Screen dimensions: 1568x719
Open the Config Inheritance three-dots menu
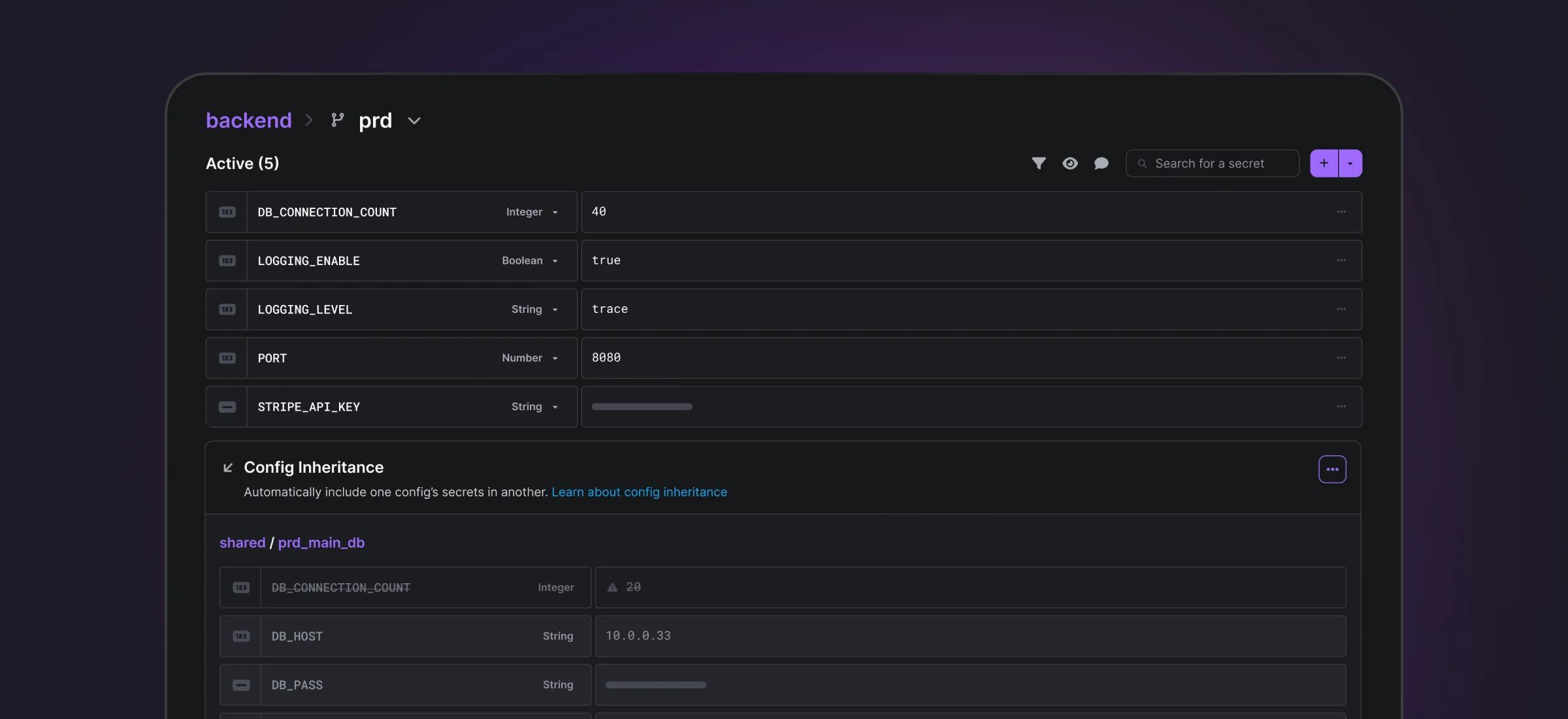tap(1332, 469)
